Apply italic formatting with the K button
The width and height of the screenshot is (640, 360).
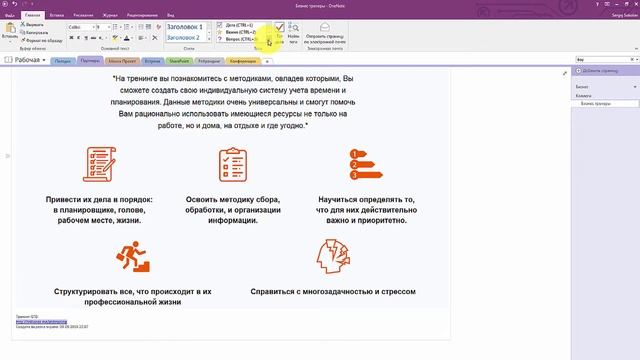79,38
